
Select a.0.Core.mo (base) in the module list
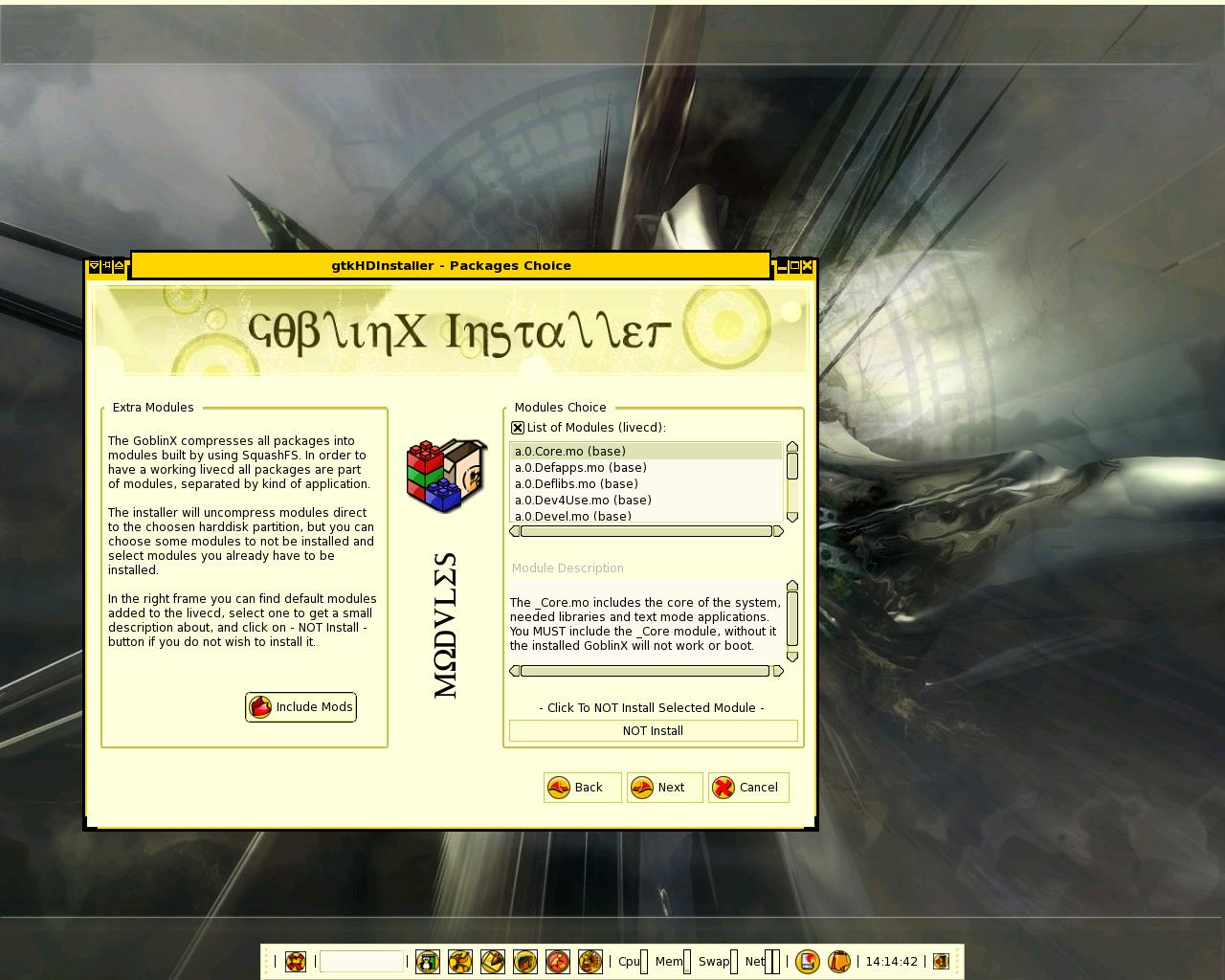coord(646,451)
